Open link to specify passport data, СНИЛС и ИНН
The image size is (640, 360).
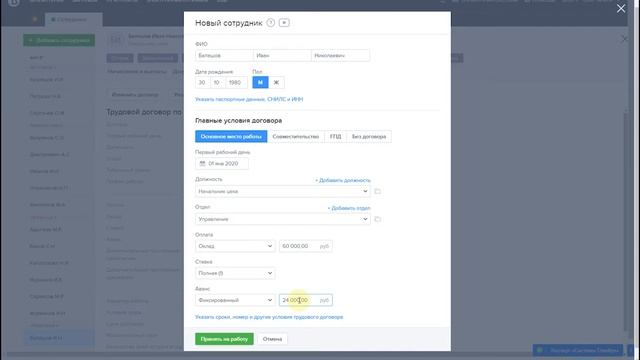(249, 99)
